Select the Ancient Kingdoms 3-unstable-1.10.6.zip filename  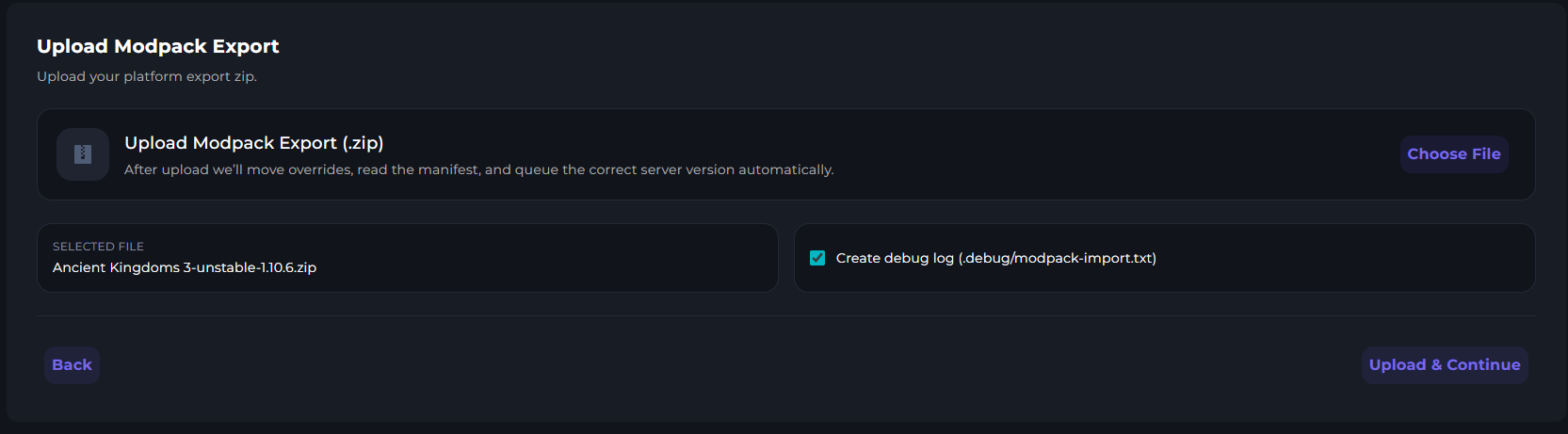pyautogui.click(x=185, y=267)
